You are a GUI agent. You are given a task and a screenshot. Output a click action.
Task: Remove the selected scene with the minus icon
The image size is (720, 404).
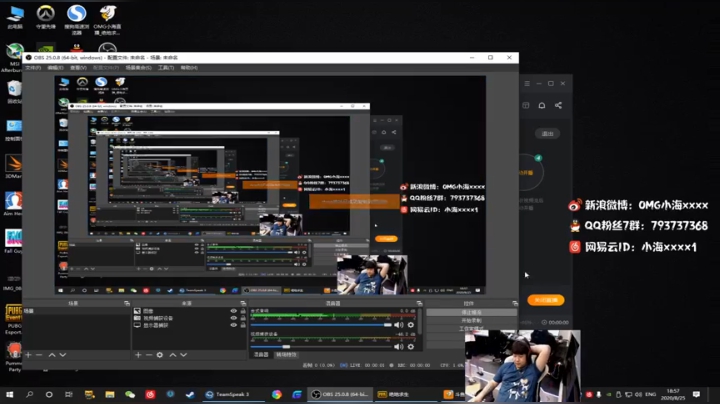39,355
